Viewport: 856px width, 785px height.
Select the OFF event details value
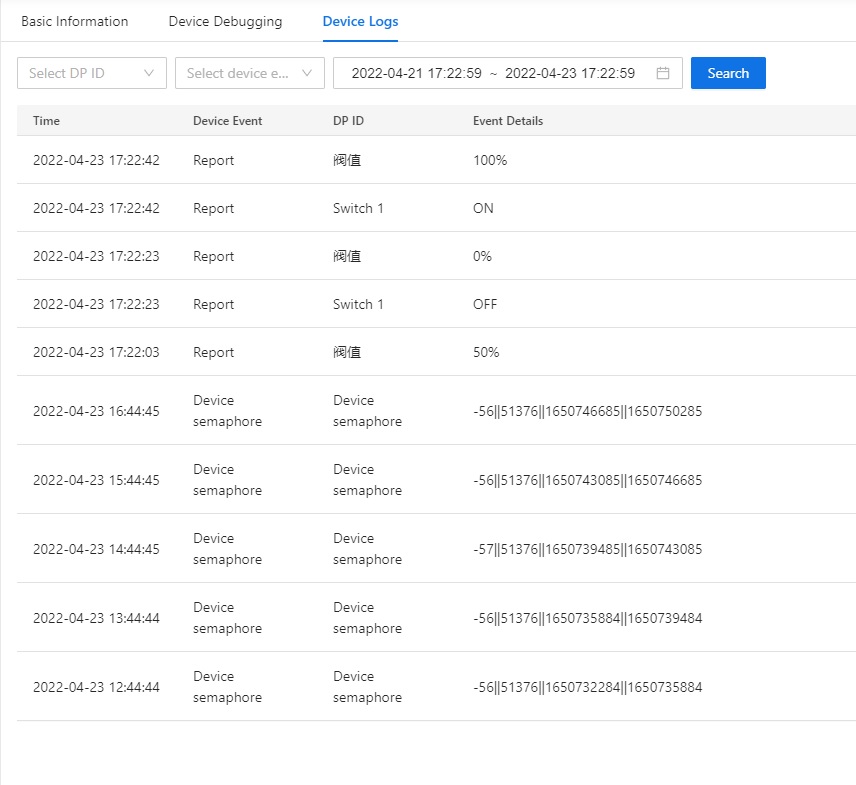click(x=485, y=304)
